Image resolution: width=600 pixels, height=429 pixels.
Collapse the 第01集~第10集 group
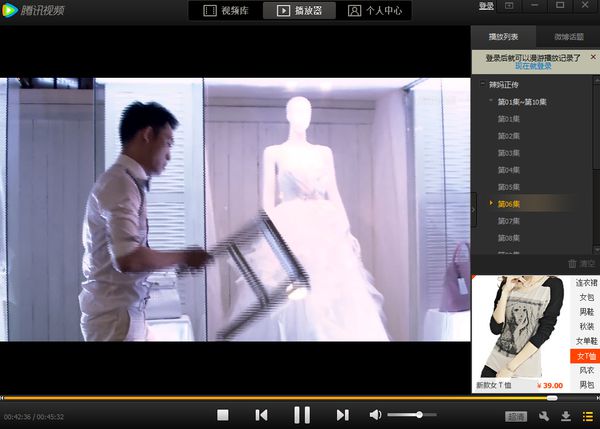pyautogui.click(x=491, y=101)
